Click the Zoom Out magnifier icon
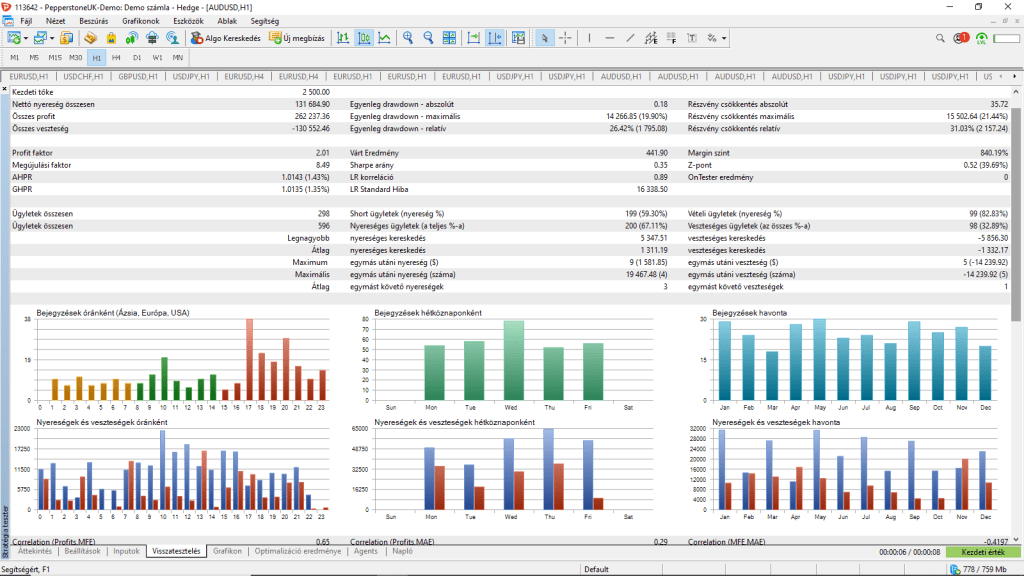This screenshot has height=576, width=1024. point(429,38)
